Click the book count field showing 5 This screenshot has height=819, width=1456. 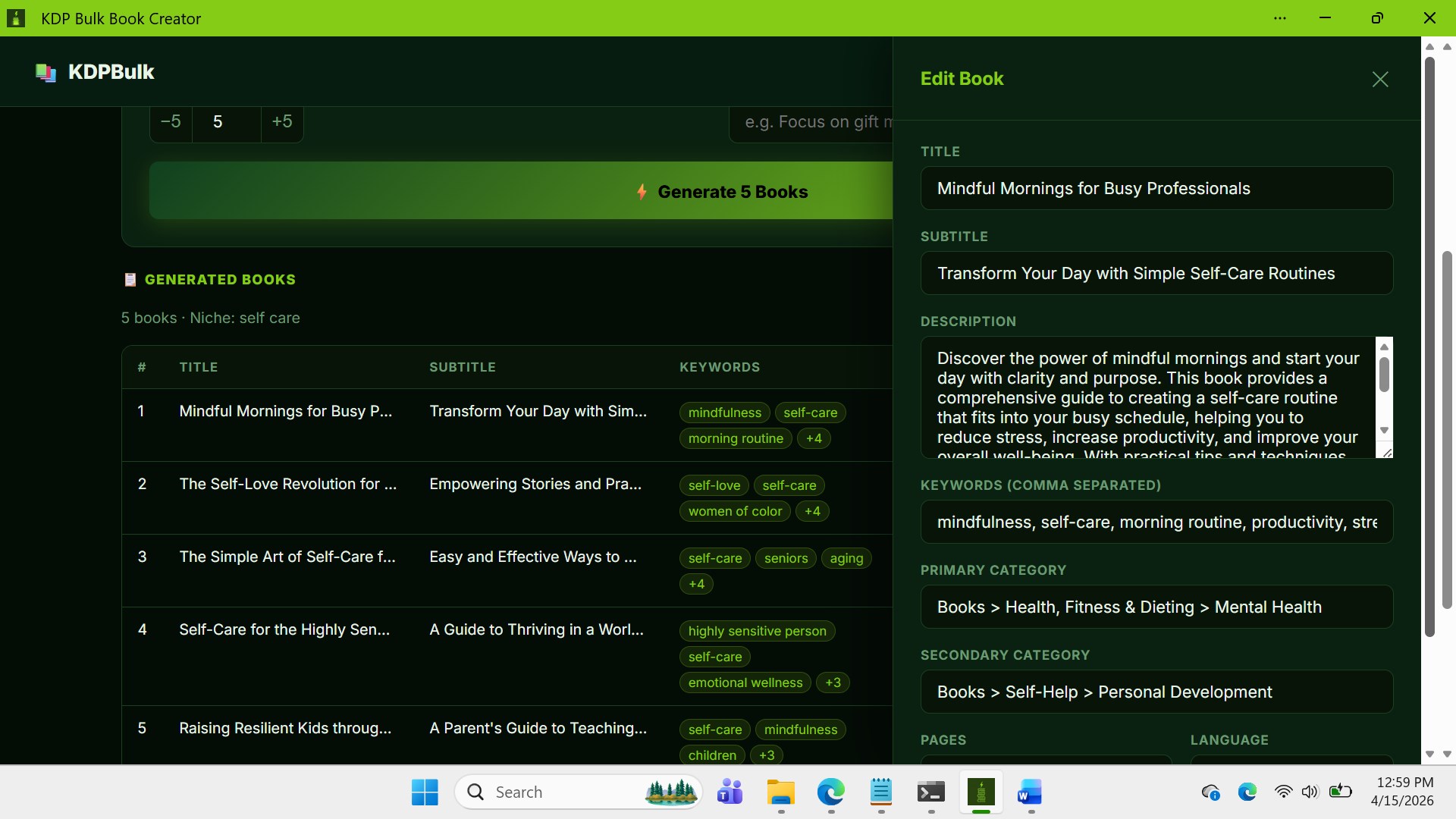[226, 121]
